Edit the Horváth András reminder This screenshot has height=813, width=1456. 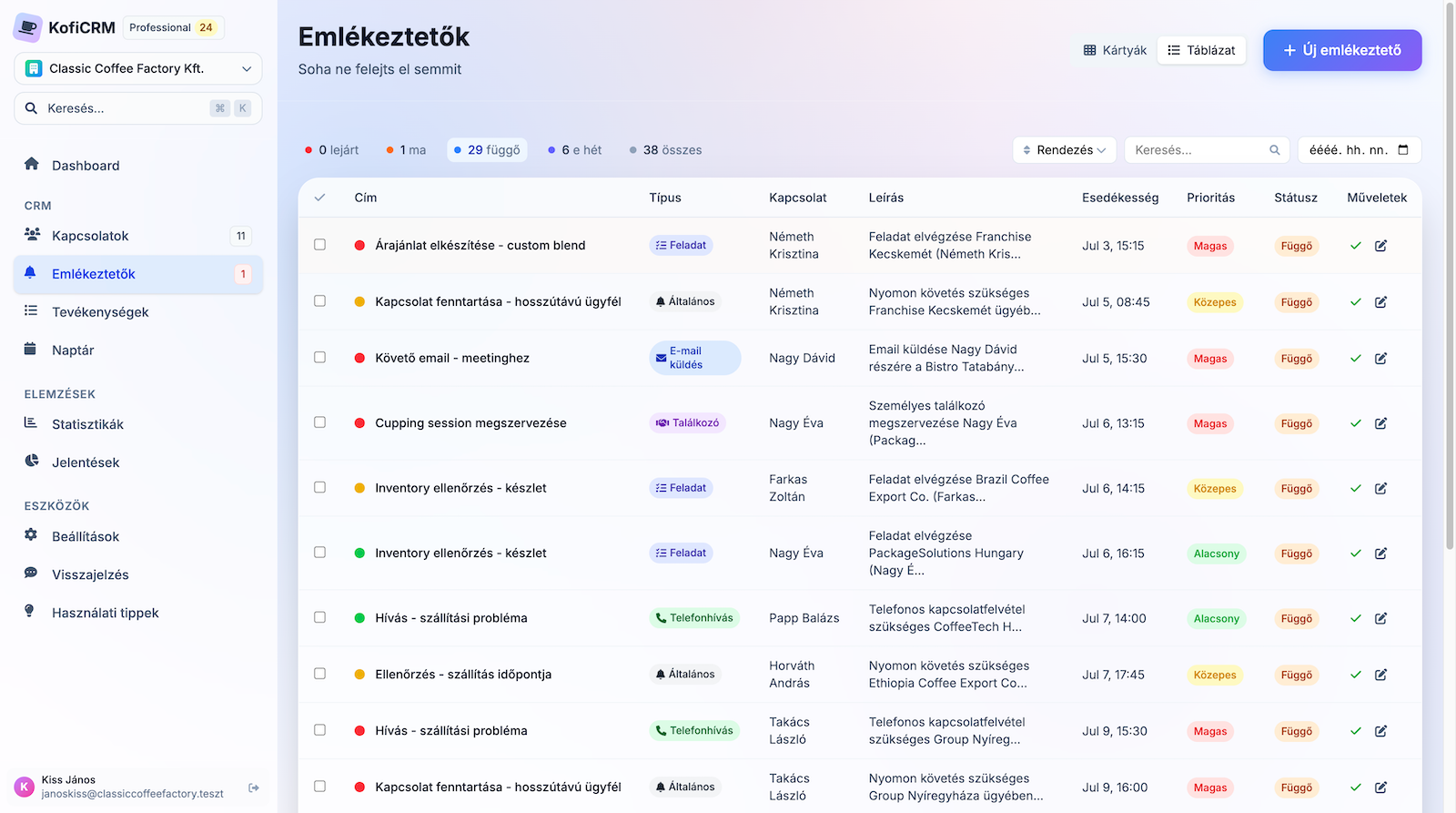[x=1380, y=675]
